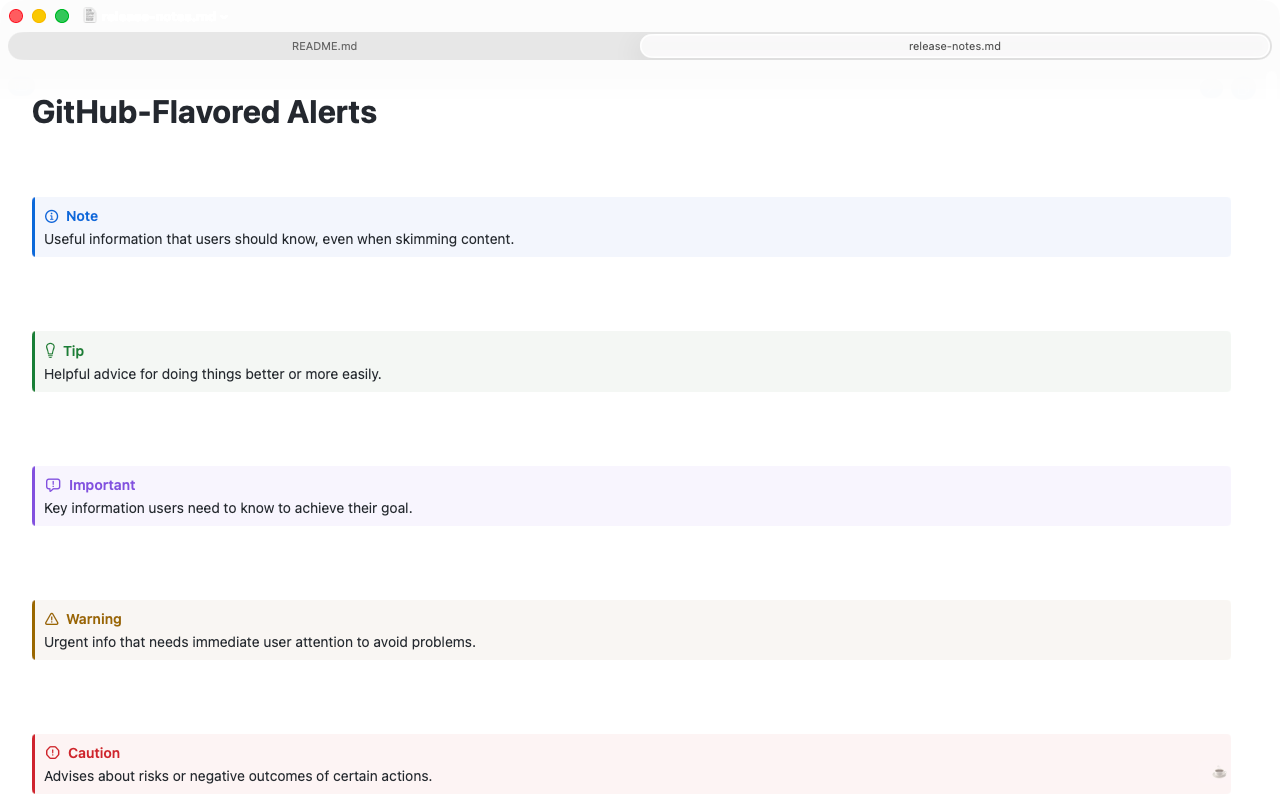
Task: Click the red Caution alert title
Action: click(x=94, y=753)
